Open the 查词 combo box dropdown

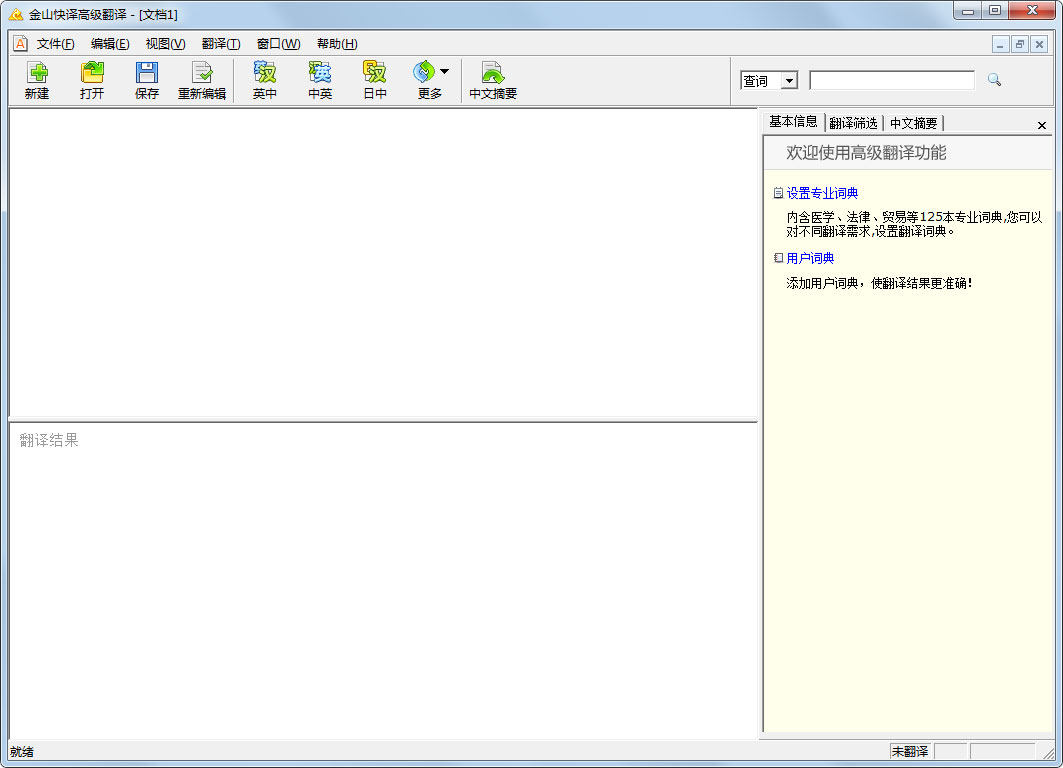click(x=789, y=81)
